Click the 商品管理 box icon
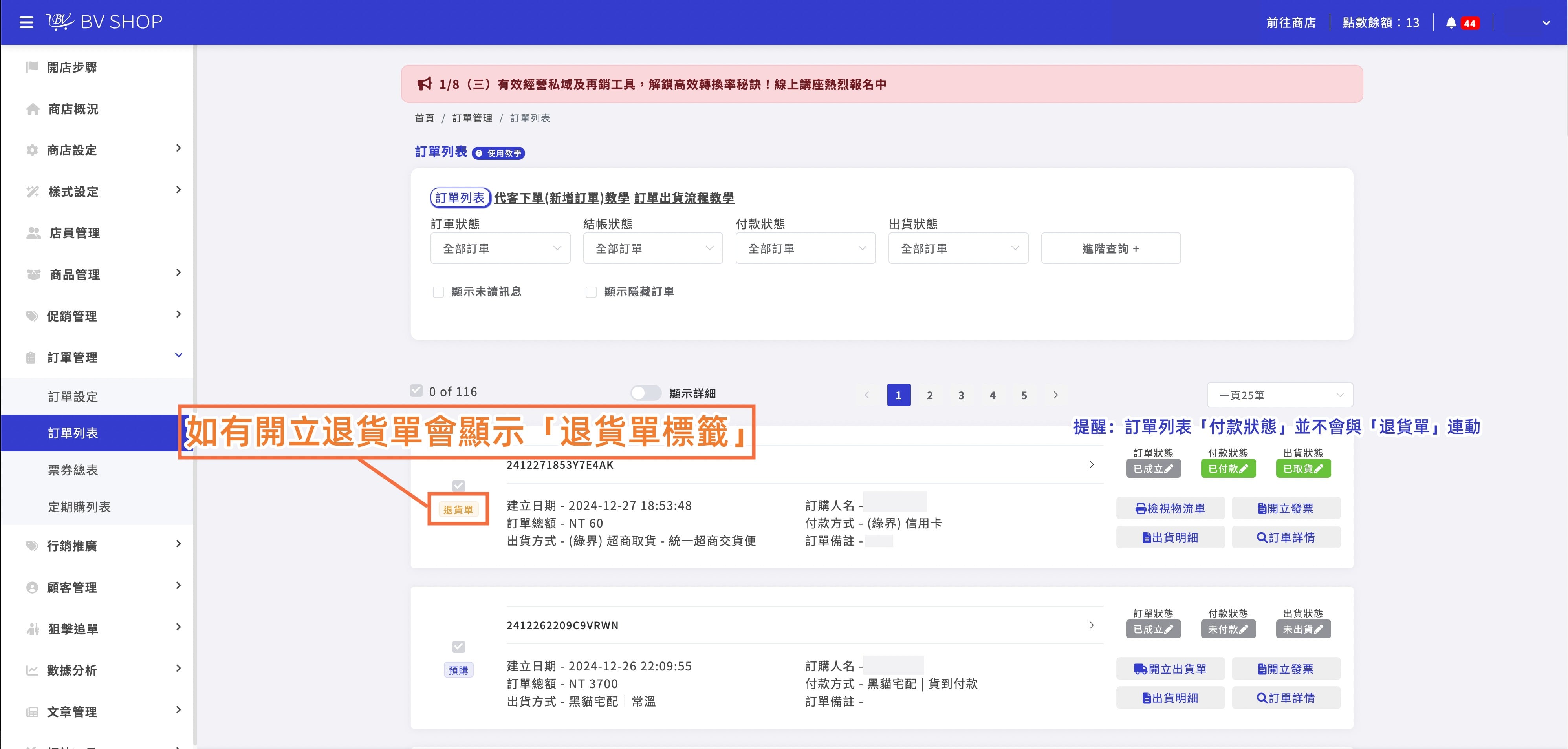Viewport: 1568px width, 749px height. [x=33, y=274]
